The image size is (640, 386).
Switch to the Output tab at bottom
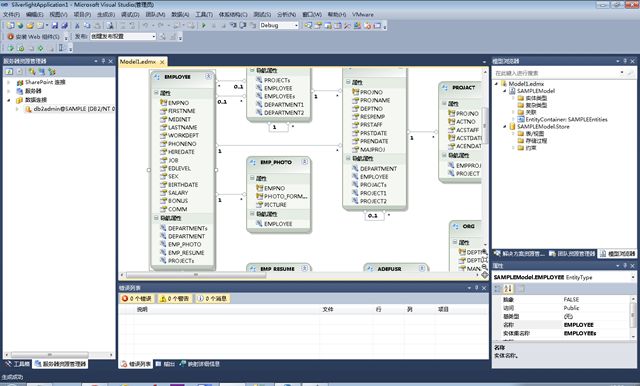(x=166, y=364)
